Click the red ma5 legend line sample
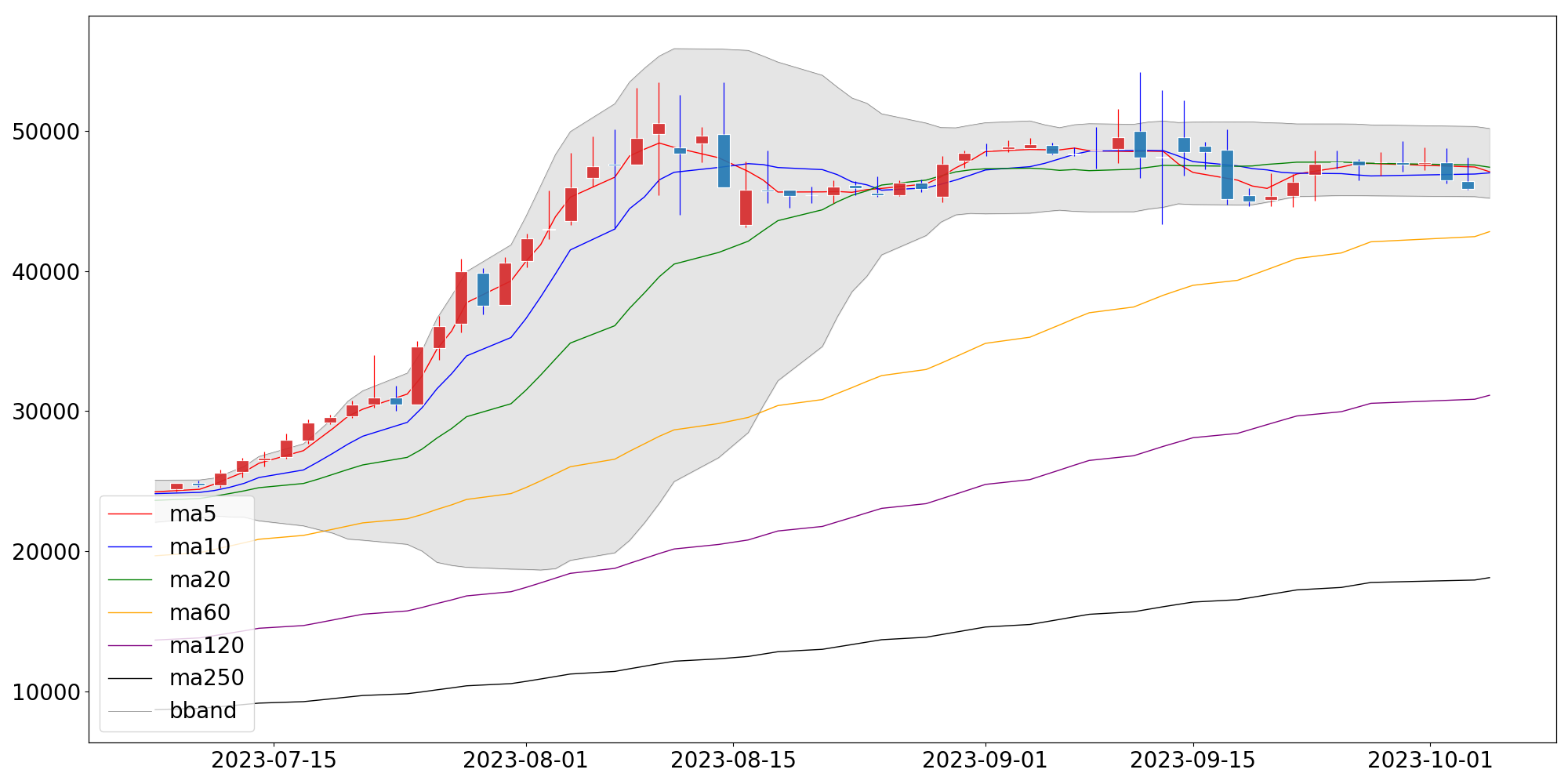The height and width of the screenshot is (784, 1568). 129,514
